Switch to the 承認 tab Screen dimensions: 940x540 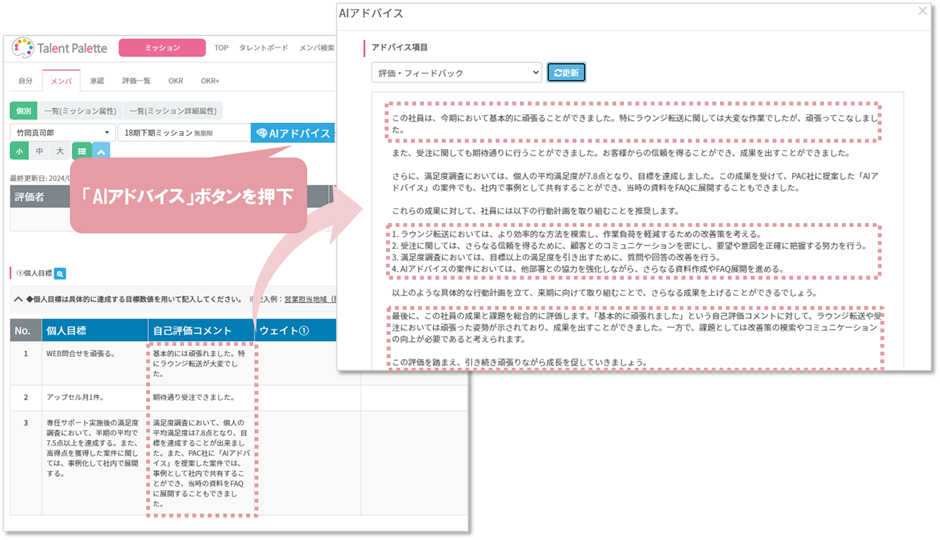pos(96,80)
